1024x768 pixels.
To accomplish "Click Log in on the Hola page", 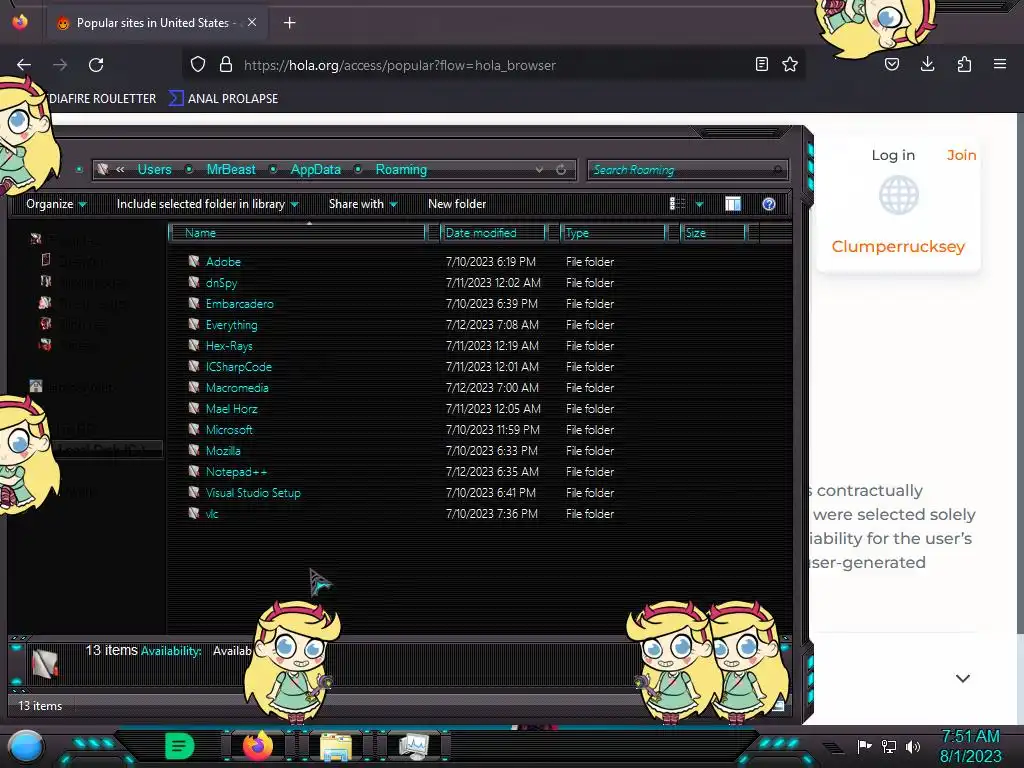I will [893, 155].
